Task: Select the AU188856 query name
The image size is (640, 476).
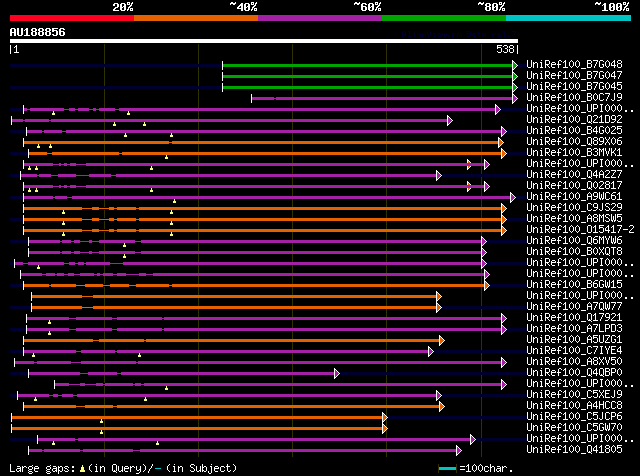Action: click(38, 32)
